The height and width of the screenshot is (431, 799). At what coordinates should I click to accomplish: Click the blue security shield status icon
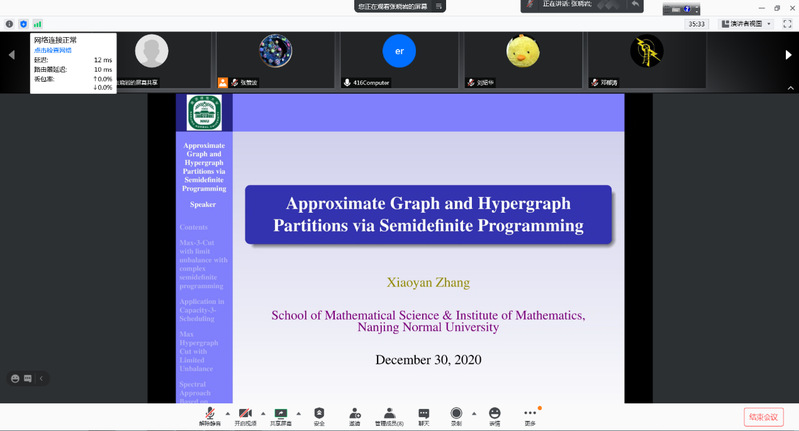23,24
